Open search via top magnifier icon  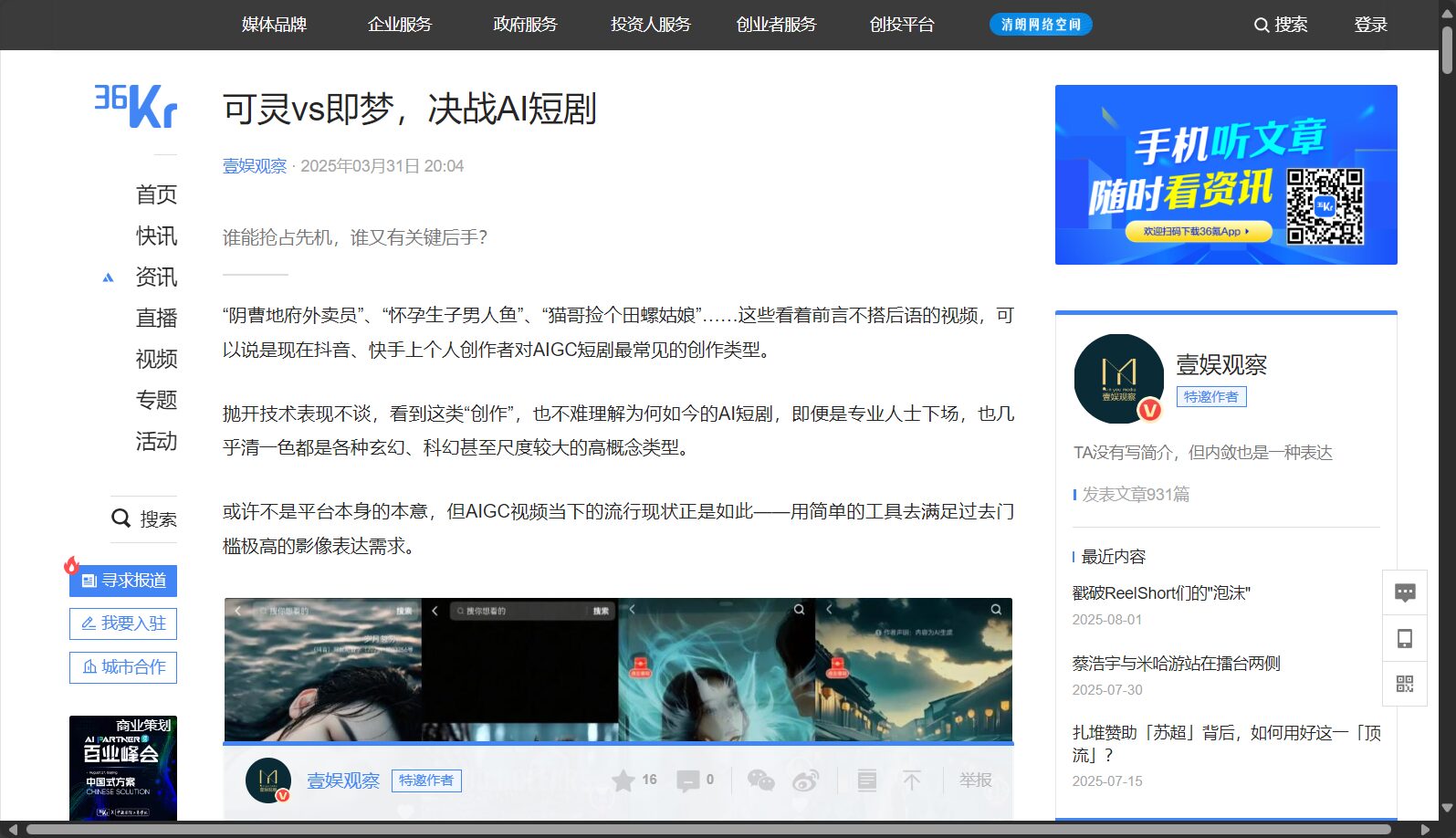click(1262, 25)
